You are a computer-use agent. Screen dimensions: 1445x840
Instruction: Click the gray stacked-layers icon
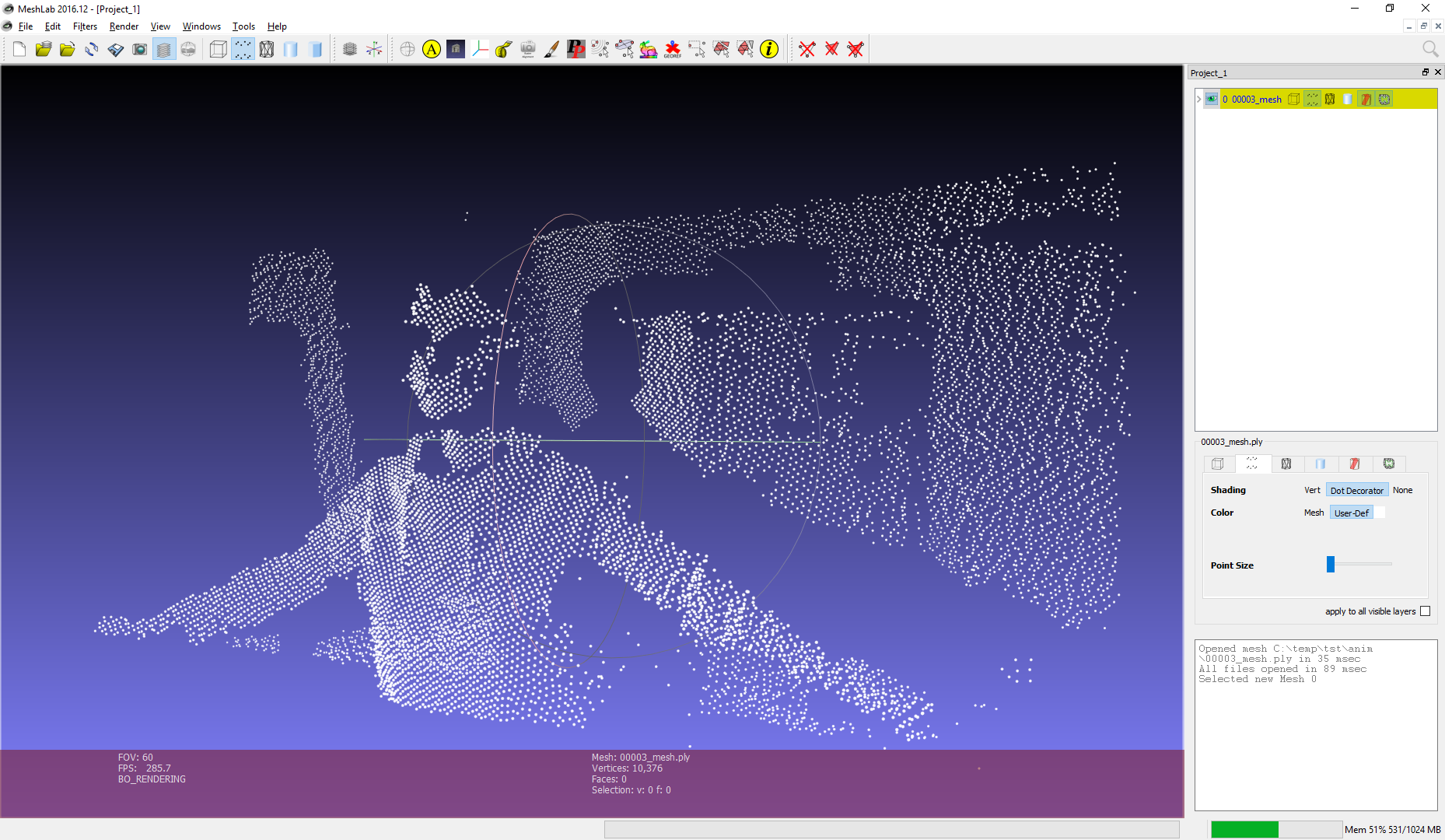[x=350, y=50]
